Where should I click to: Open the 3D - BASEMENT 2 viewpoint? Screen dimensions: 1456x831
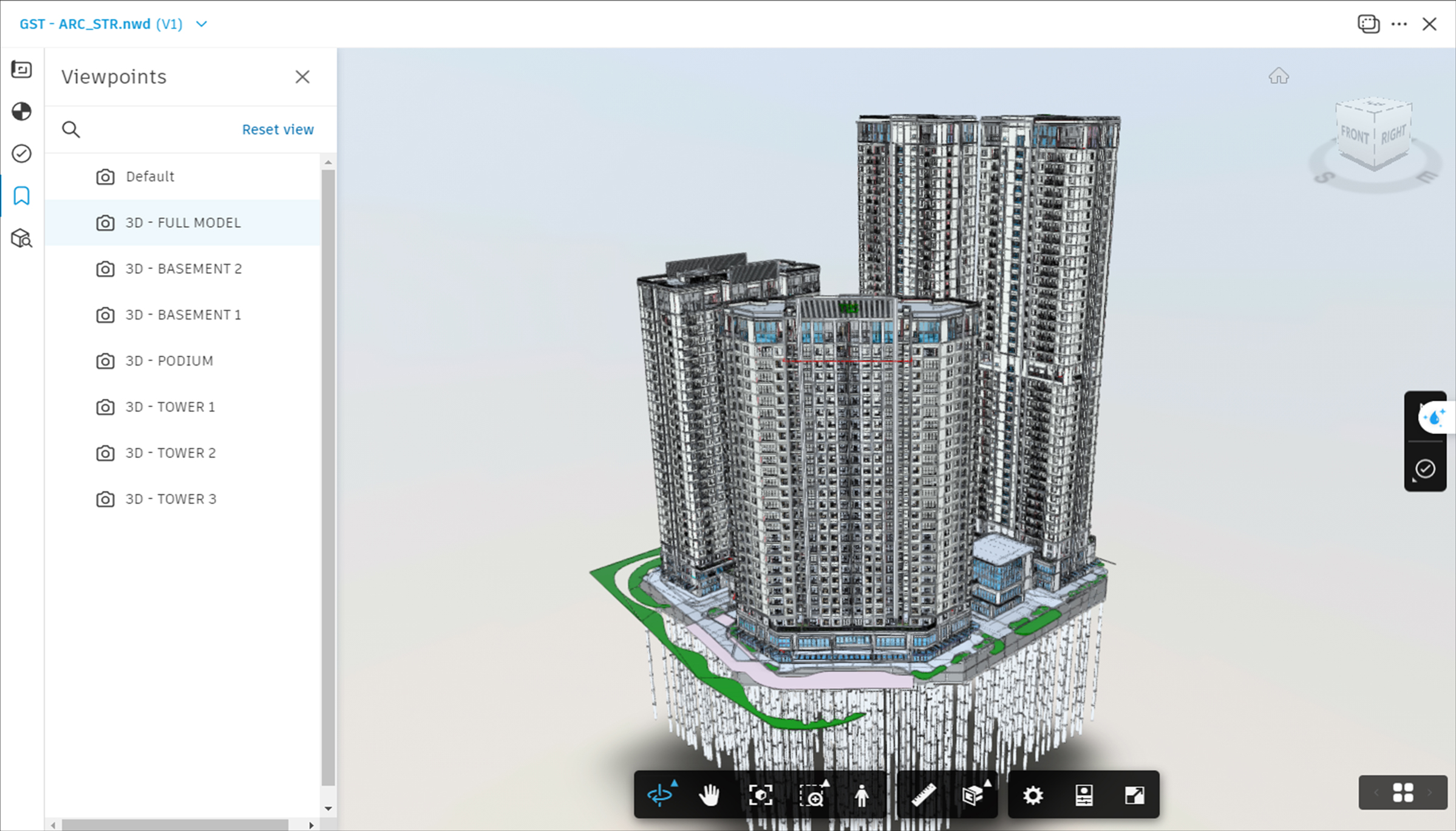click(183, 268)
